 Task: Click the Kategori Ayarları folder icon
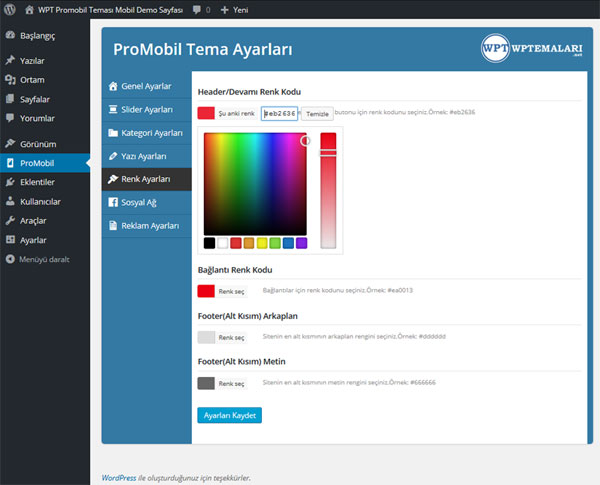tap(113, 133)
